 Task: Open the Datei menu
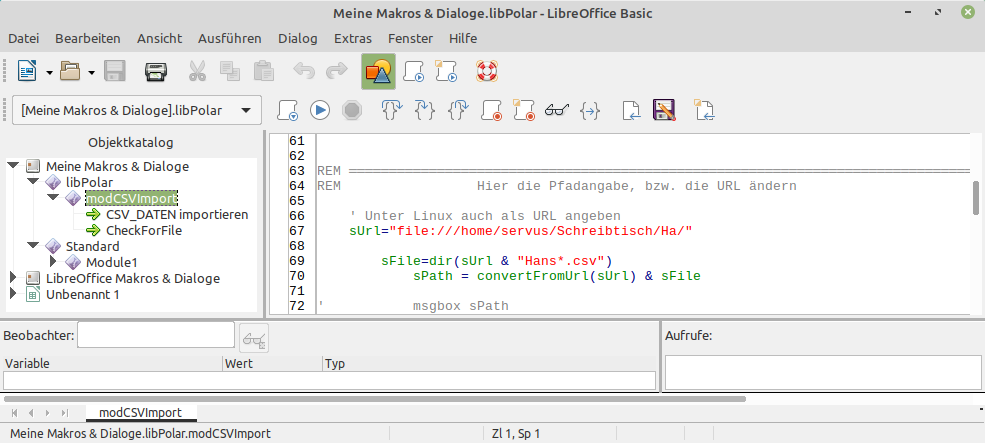coord(23,38)
